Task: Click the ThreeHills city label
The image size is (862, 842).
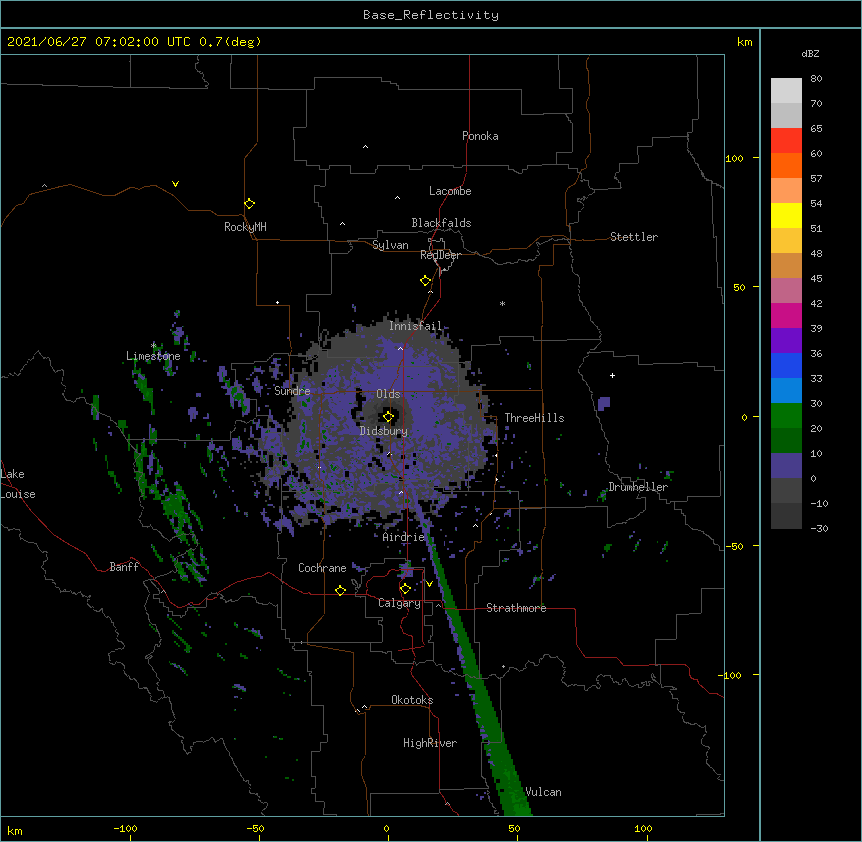Action: click(x=534, y=418)
